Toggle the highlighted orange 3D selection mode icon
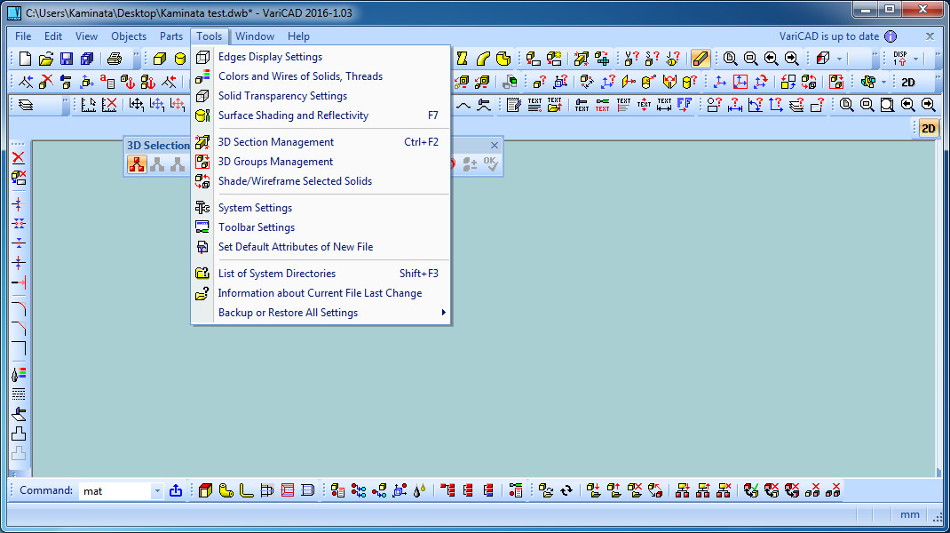Viewport: 950px width, 533px height. click(137, 164)
